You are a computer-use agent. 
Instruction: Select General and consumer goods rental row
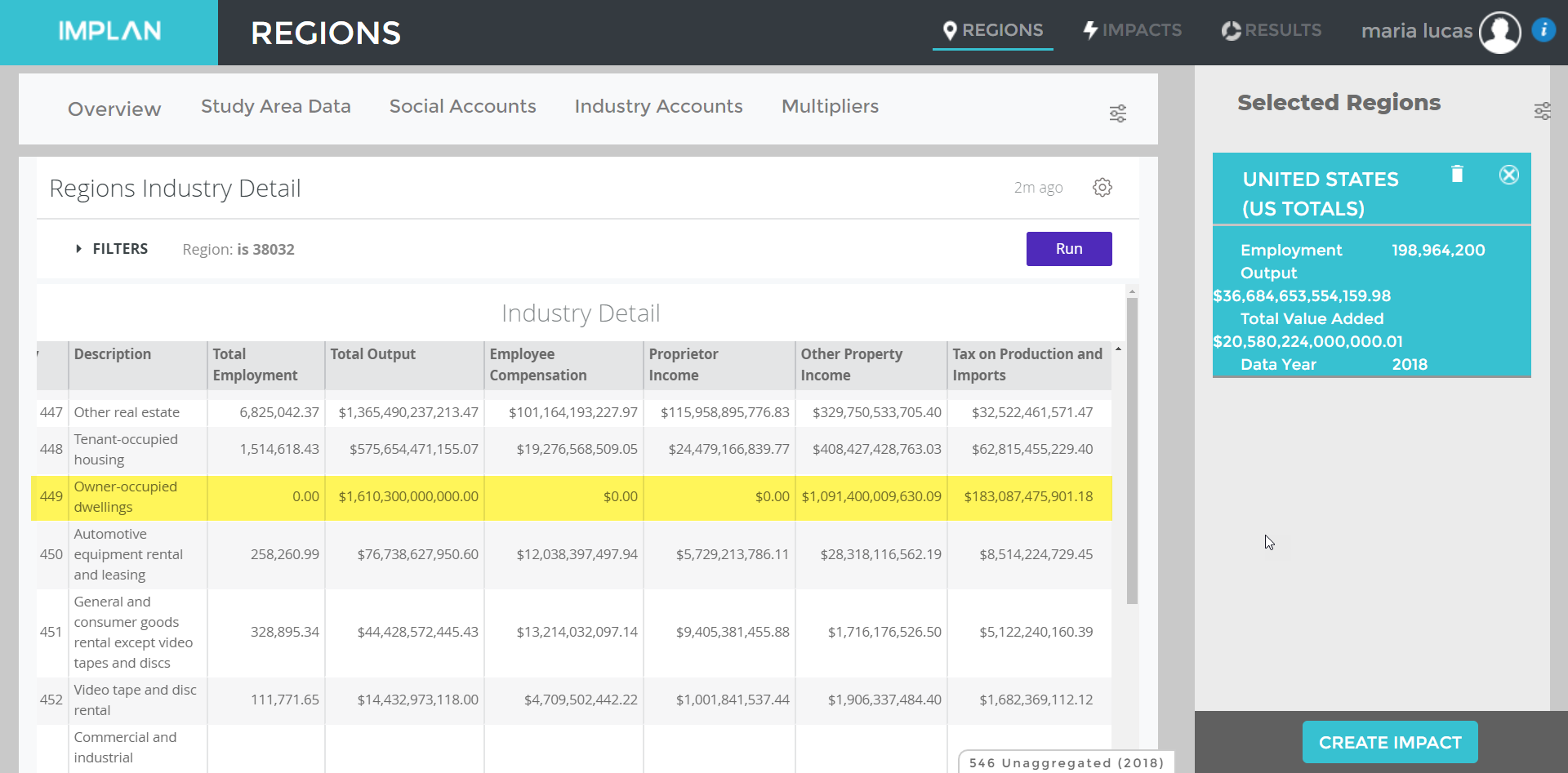tap(574, 633)
